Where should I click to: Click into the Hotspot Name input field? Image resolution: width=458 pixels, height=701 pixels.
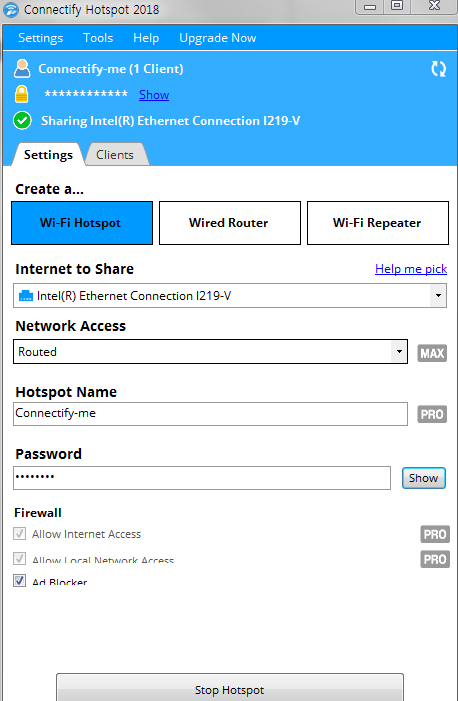[x=210, y=414]
